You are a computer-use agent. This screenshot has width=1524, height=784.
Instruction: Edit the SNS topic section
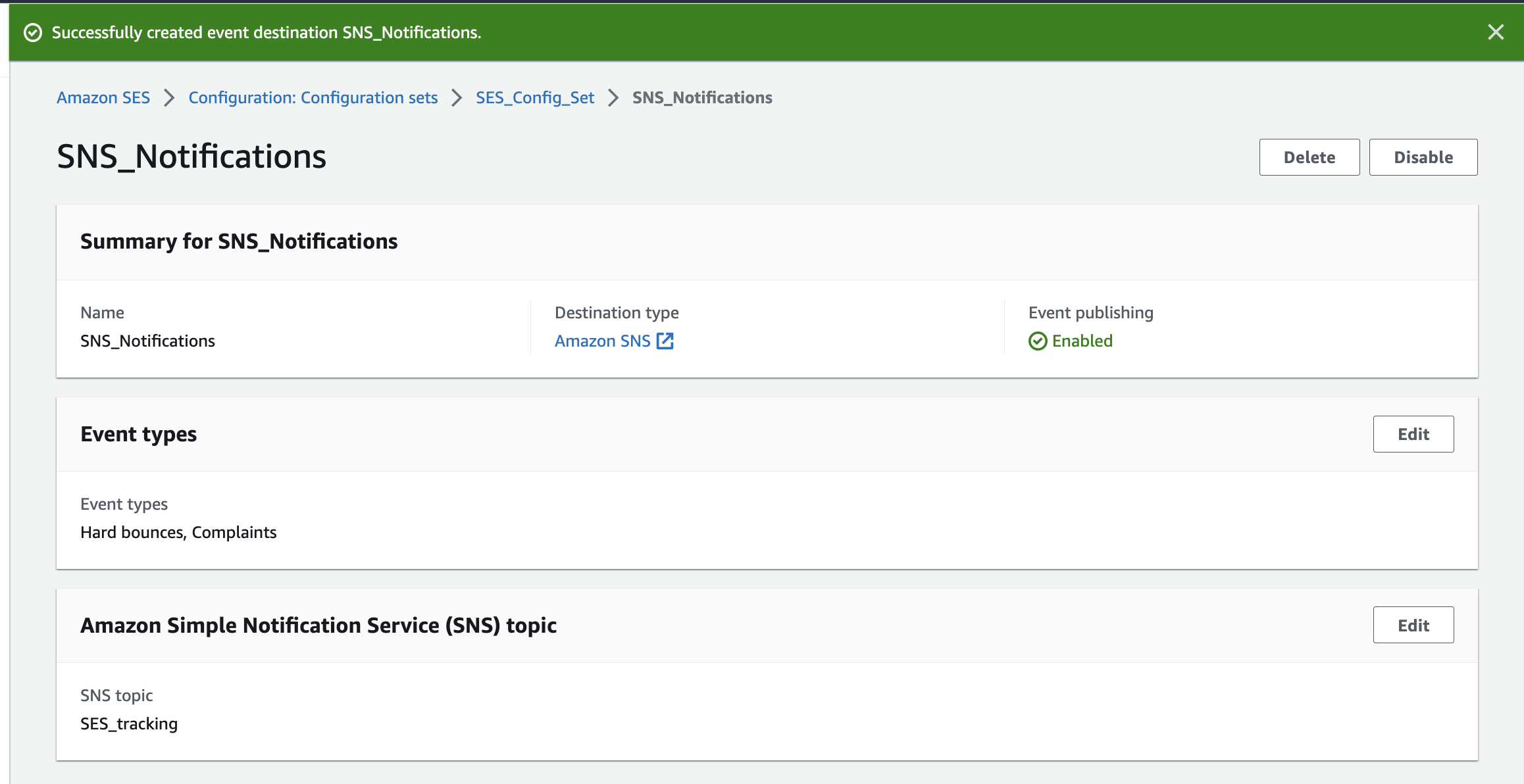1413,625
